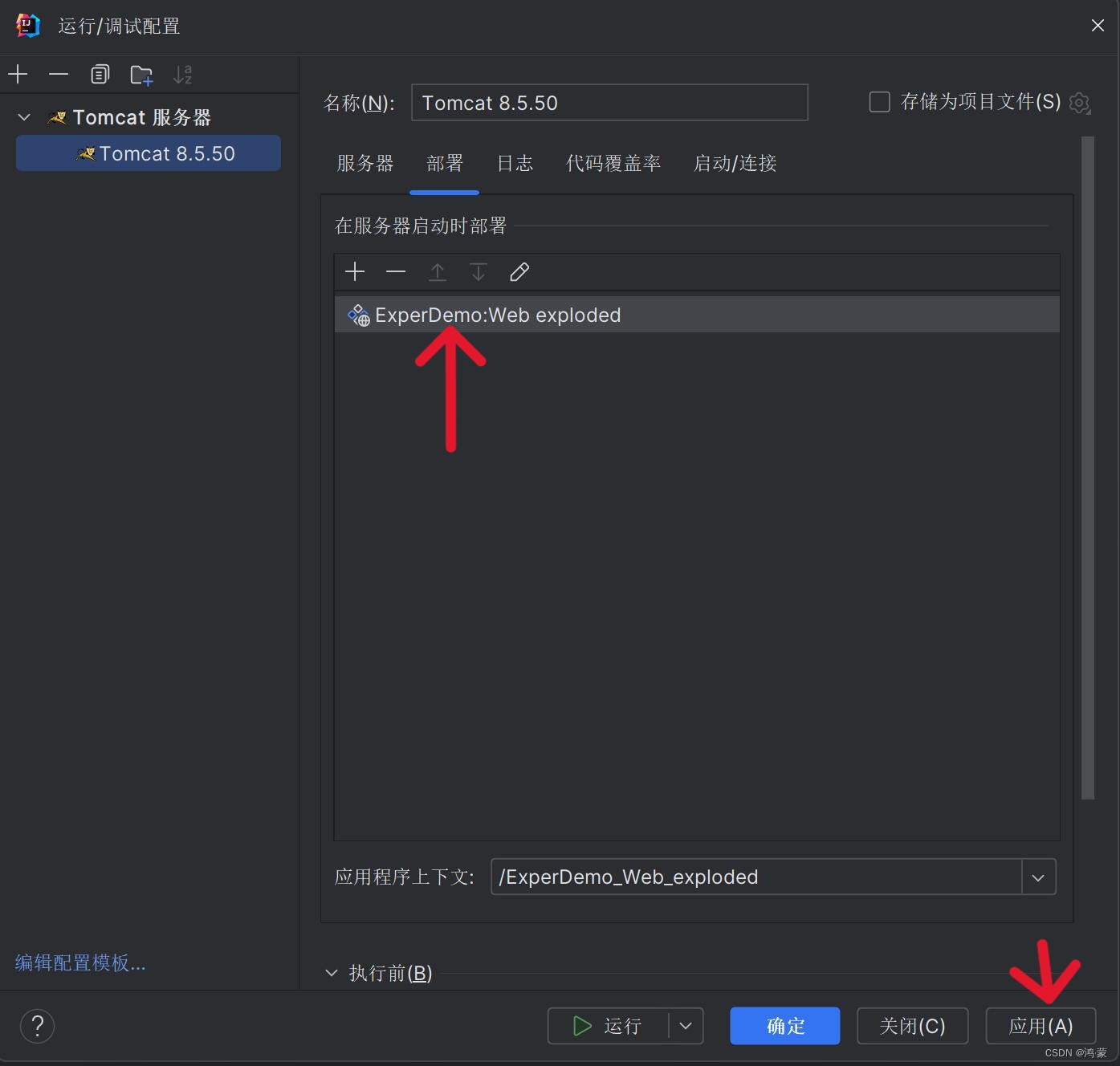The image size is (1120, 1066).
Task: Move the deployment artifact up
Action: (x=438, y=272)
